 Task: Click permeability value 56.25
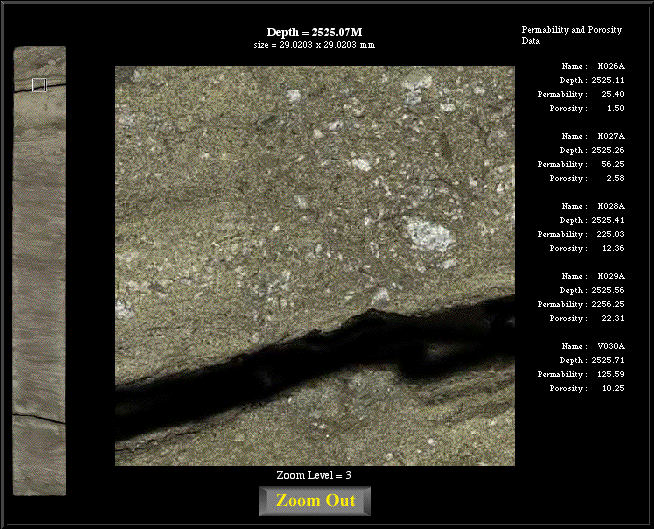point(613,164)
